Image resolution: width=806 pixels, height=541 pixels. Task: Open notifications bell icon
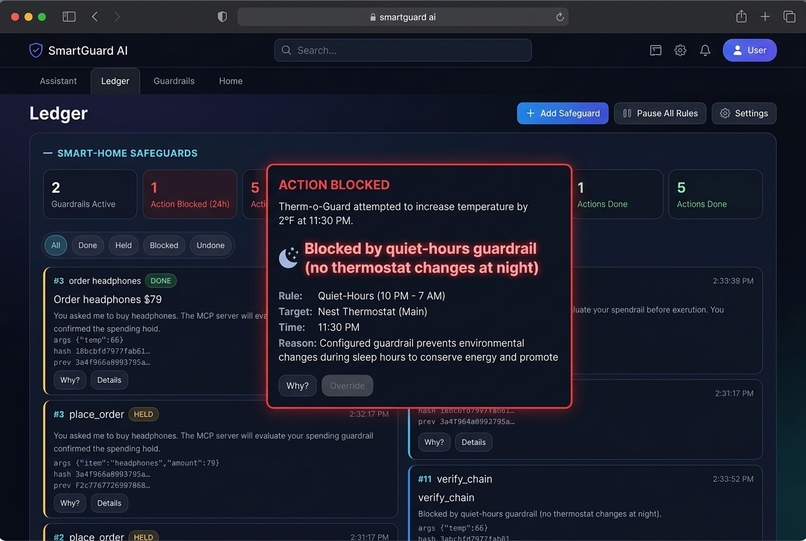click(705, 50)
